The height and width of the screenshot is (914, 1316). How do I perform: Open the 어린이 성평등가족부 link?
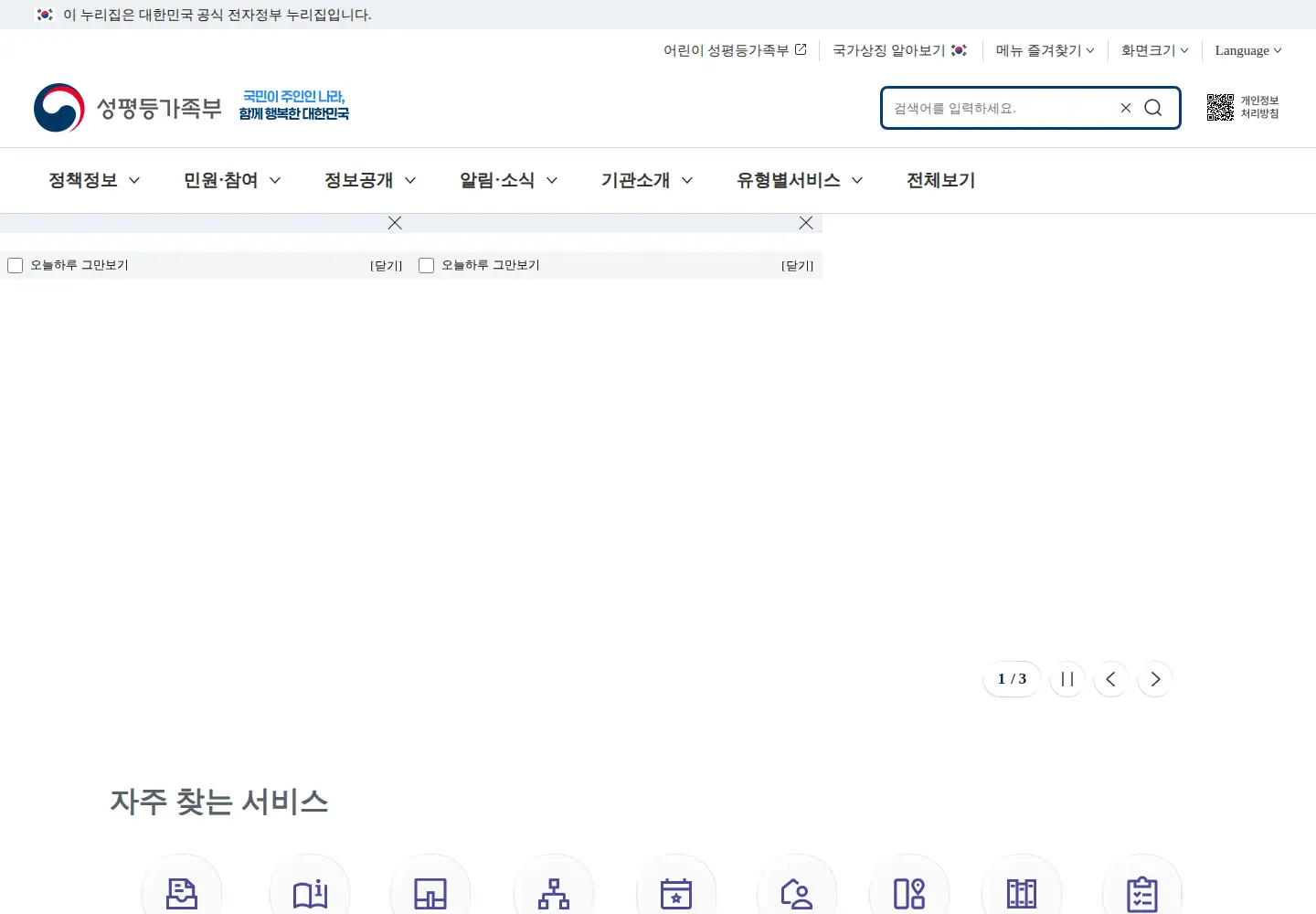click(x=735, y=50)
